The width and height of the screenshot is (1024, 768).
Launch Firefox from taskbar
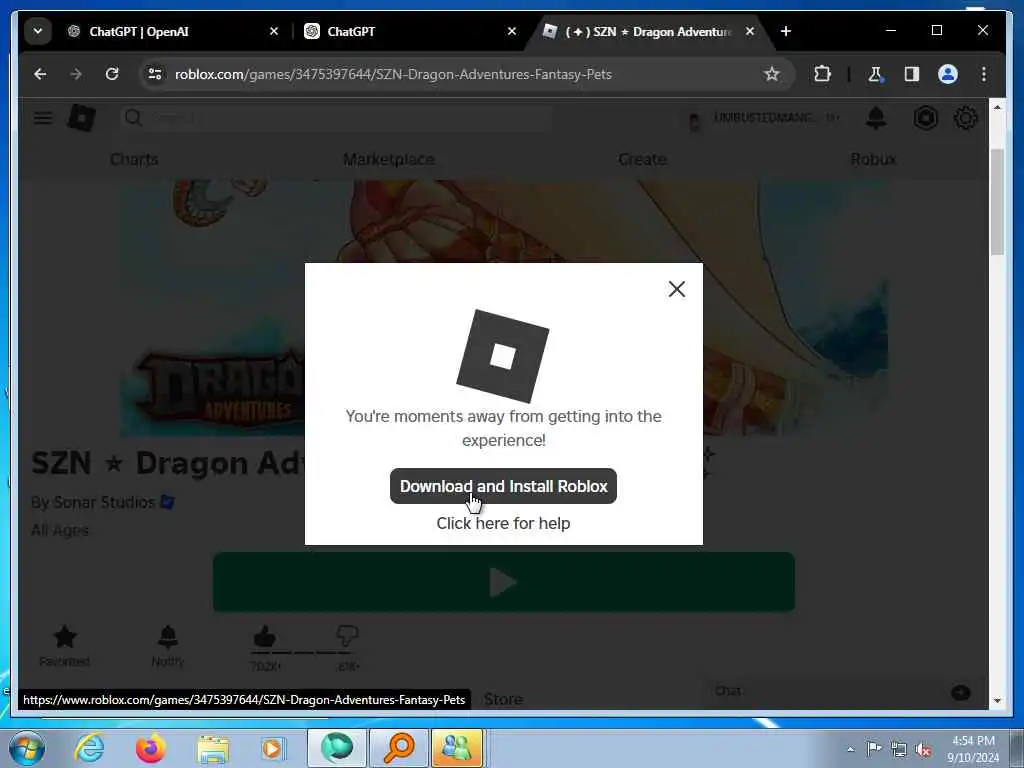(151, 748)
